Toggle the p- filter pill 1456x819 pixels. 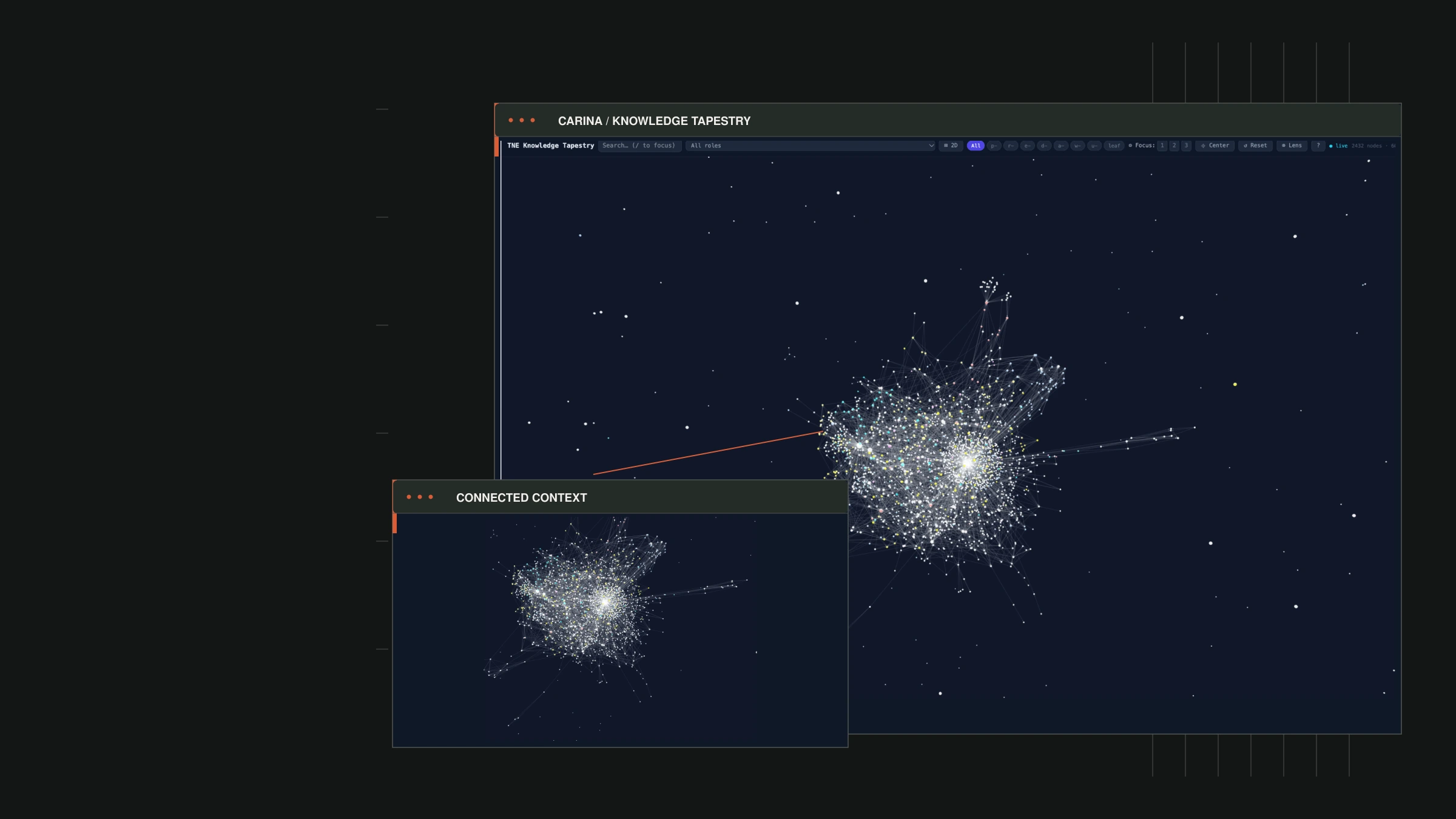pos(994,146)
